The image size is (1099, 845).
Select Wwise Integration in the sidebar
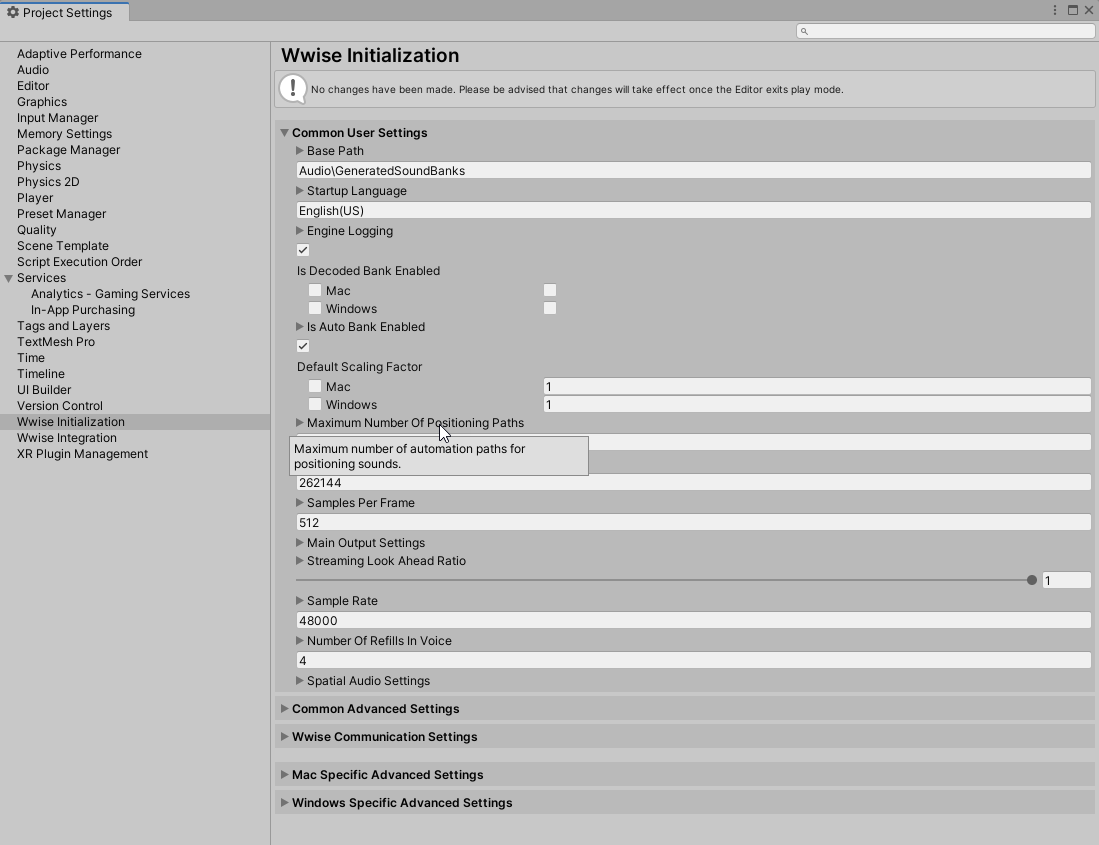67,438
